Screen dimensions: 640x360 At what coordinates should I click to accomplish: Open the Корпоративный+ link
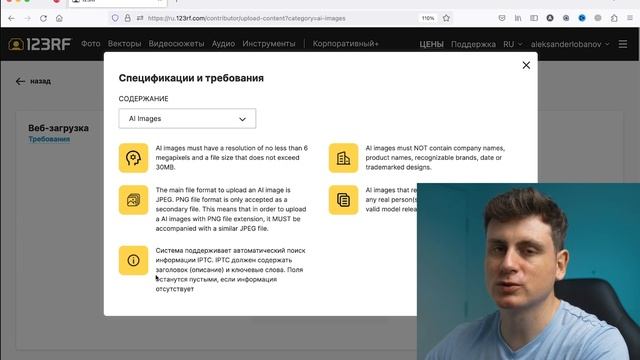pos(346,44)
